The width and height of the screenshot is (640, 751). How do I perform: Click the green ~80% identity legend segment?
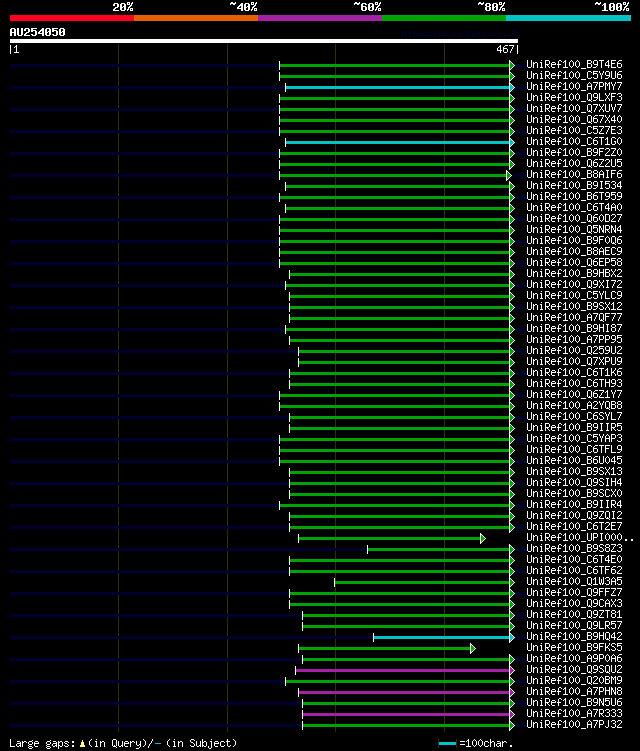[x=444, y=18]
